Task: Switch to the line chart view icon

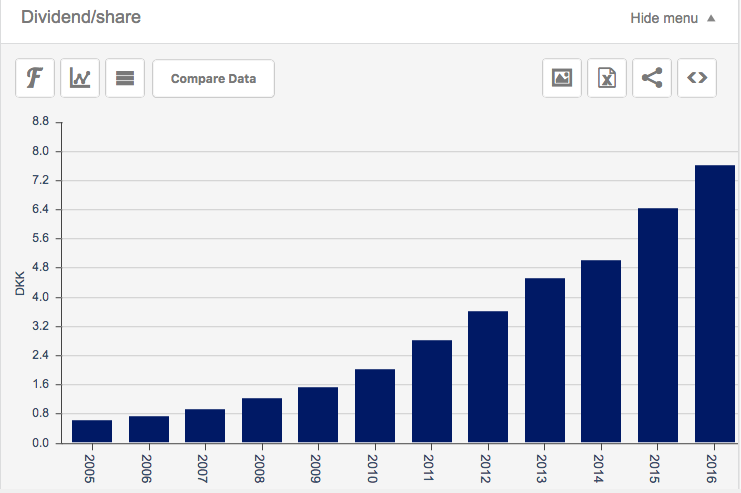Action: (80, 78)
